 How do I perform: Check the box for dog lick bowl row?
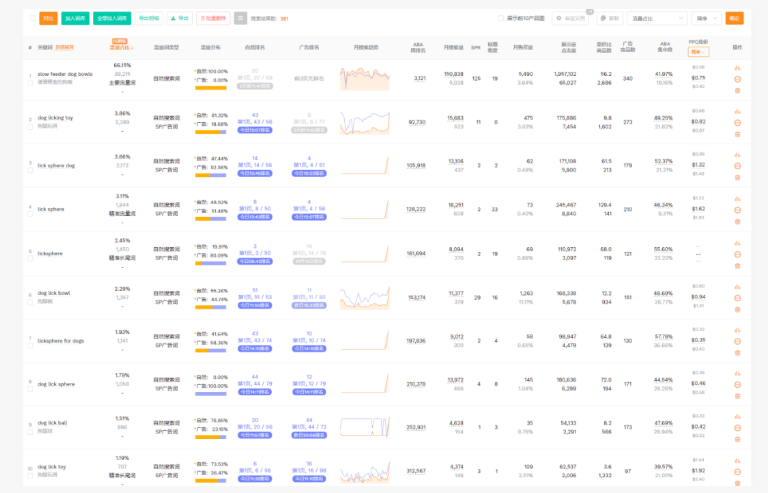[30, 302]
